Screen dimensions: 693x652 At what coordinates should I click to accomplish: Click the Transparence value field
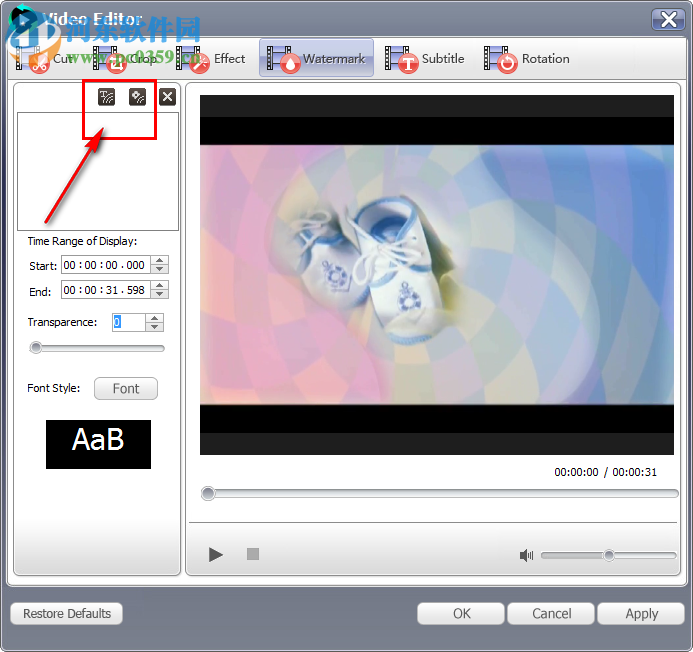129,322
